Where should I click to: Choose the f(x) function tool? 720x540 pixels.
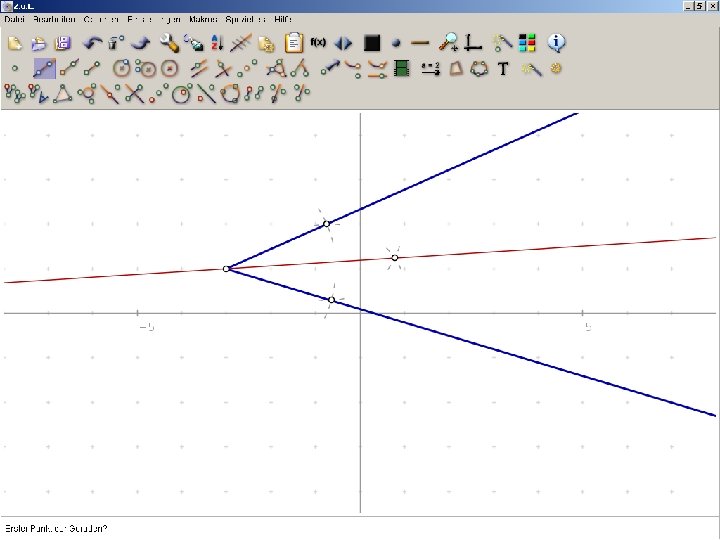click(x=318, y=43)
